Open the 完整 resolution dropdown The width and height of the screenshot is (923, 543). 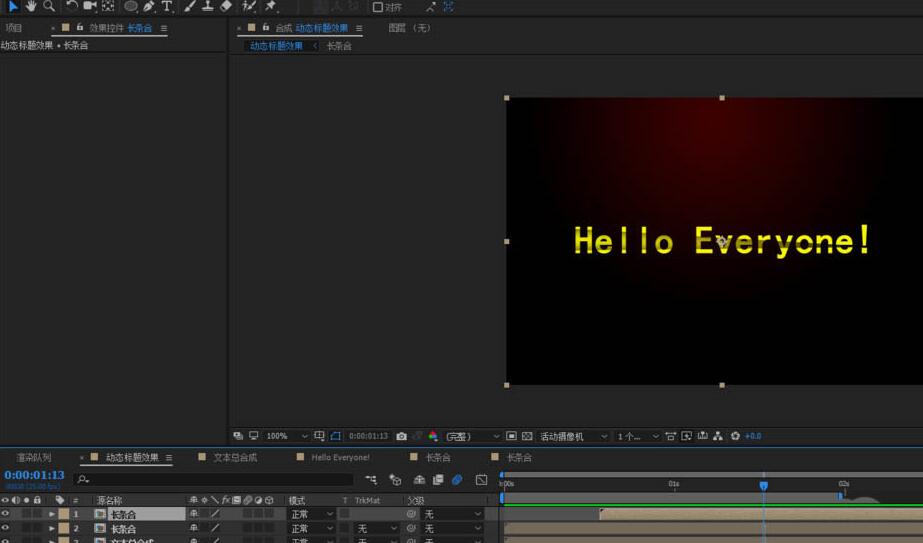click(x=472, y=436)
